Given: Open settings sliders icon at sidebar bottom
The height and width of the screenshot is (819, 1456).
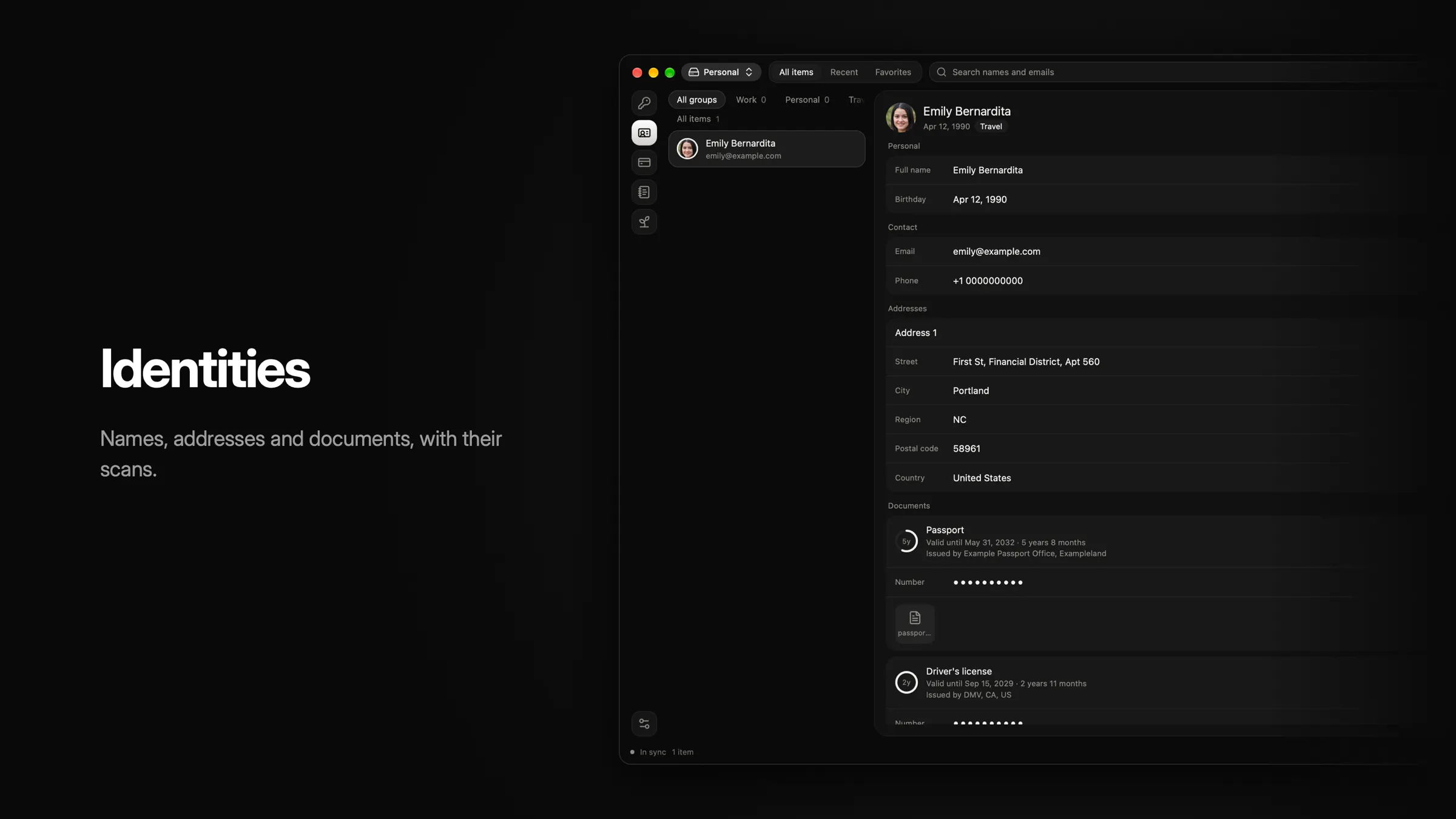Looking at the screenshot, I should click(x=644, y=724).
